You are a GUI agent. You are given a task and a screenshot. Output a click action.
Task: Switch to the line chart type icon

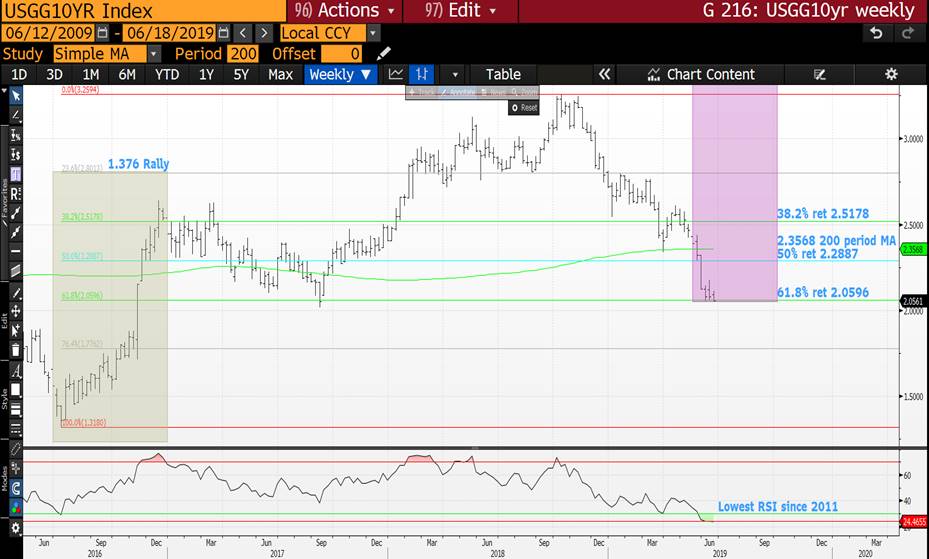click(395, 74)
